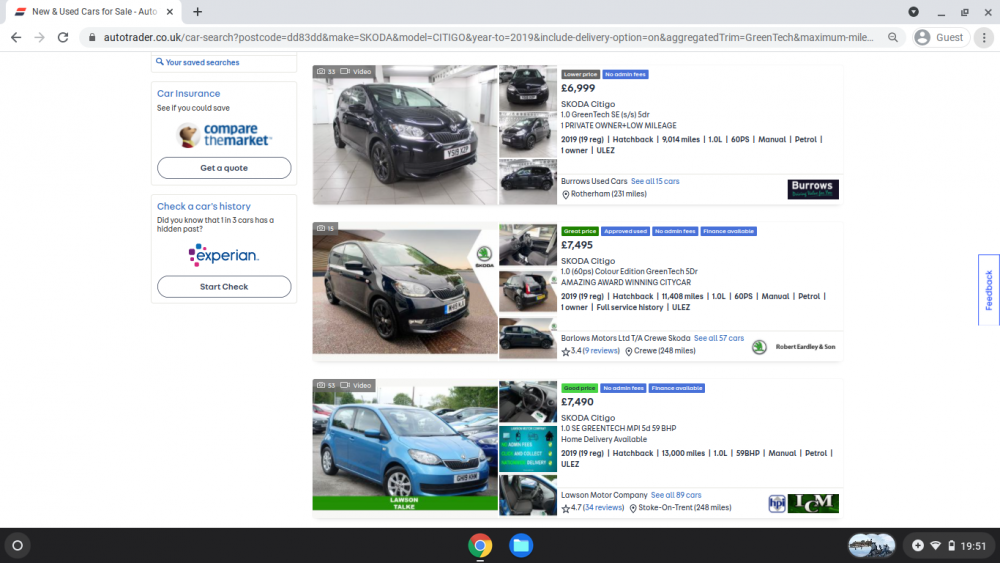The image size is (1000, 563).
Task: Open dashboard thumbnail of £7,490 Citigo
Action: pos(527,402)
